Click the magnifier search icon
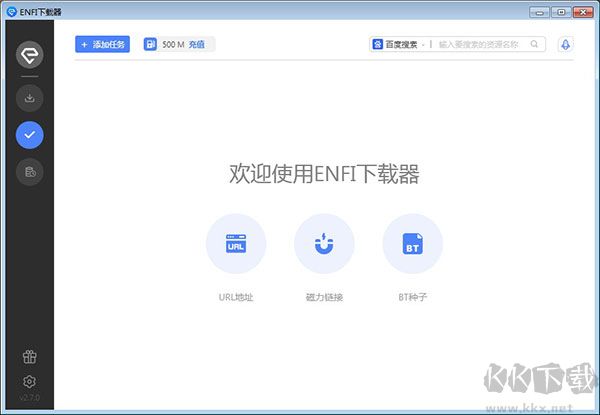The height and width of the screenshot is (415, 600). tap(534, 44)
